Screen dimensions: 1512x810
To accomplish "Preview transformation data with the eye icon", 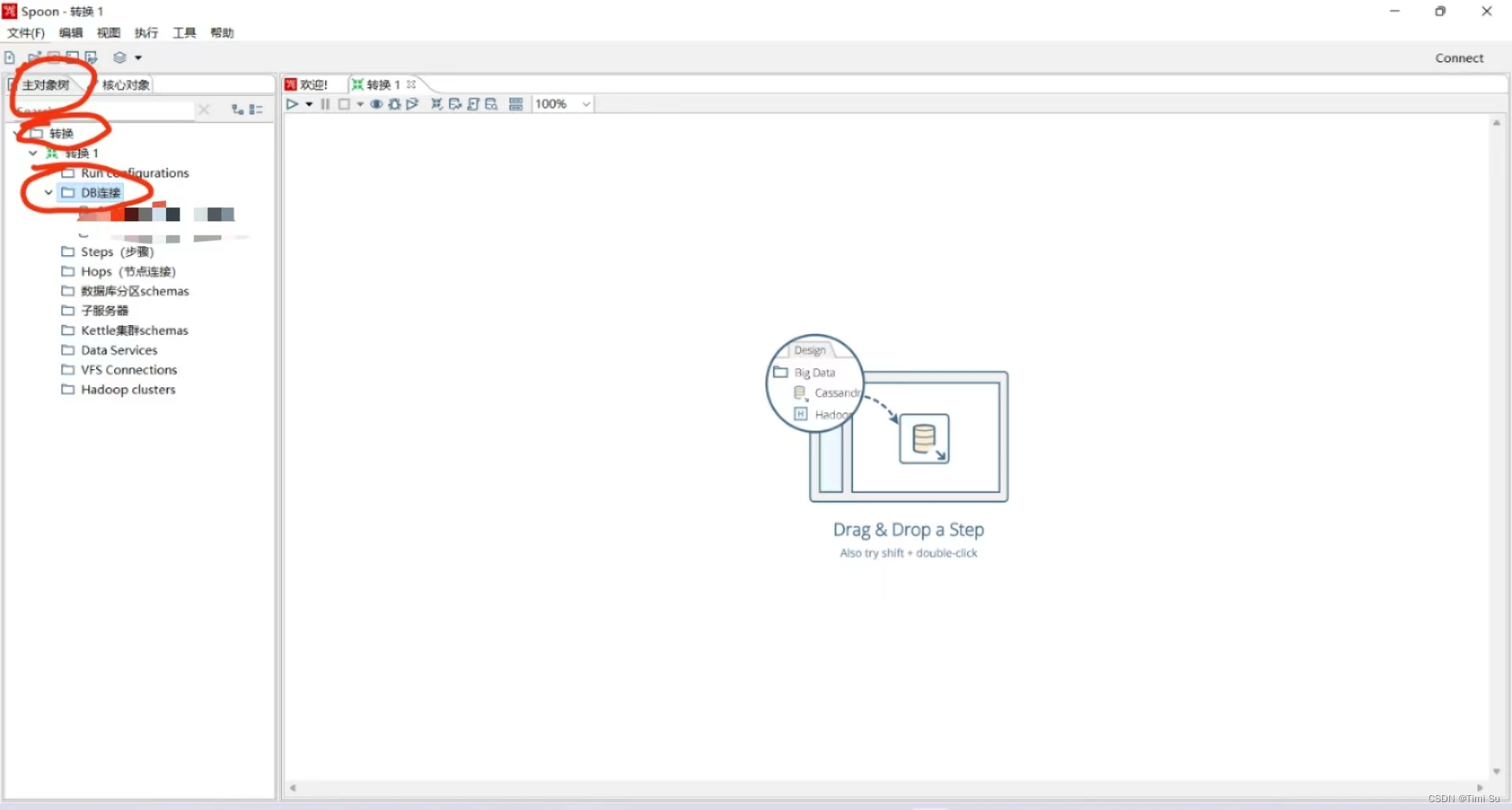I will tap(376, 103).
